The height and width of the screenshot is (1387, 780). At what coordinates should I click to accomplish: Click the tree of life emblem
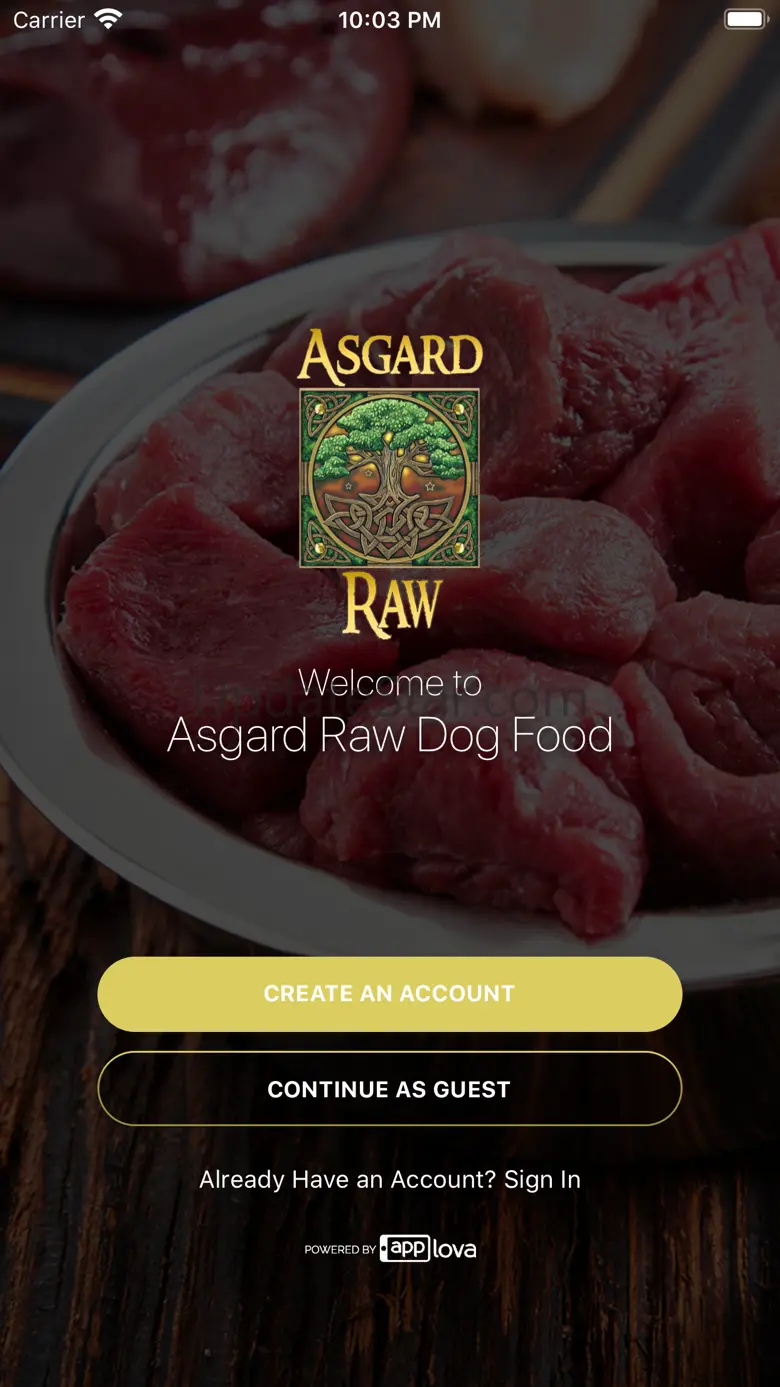pyautogui.click(x=390, y=478)
